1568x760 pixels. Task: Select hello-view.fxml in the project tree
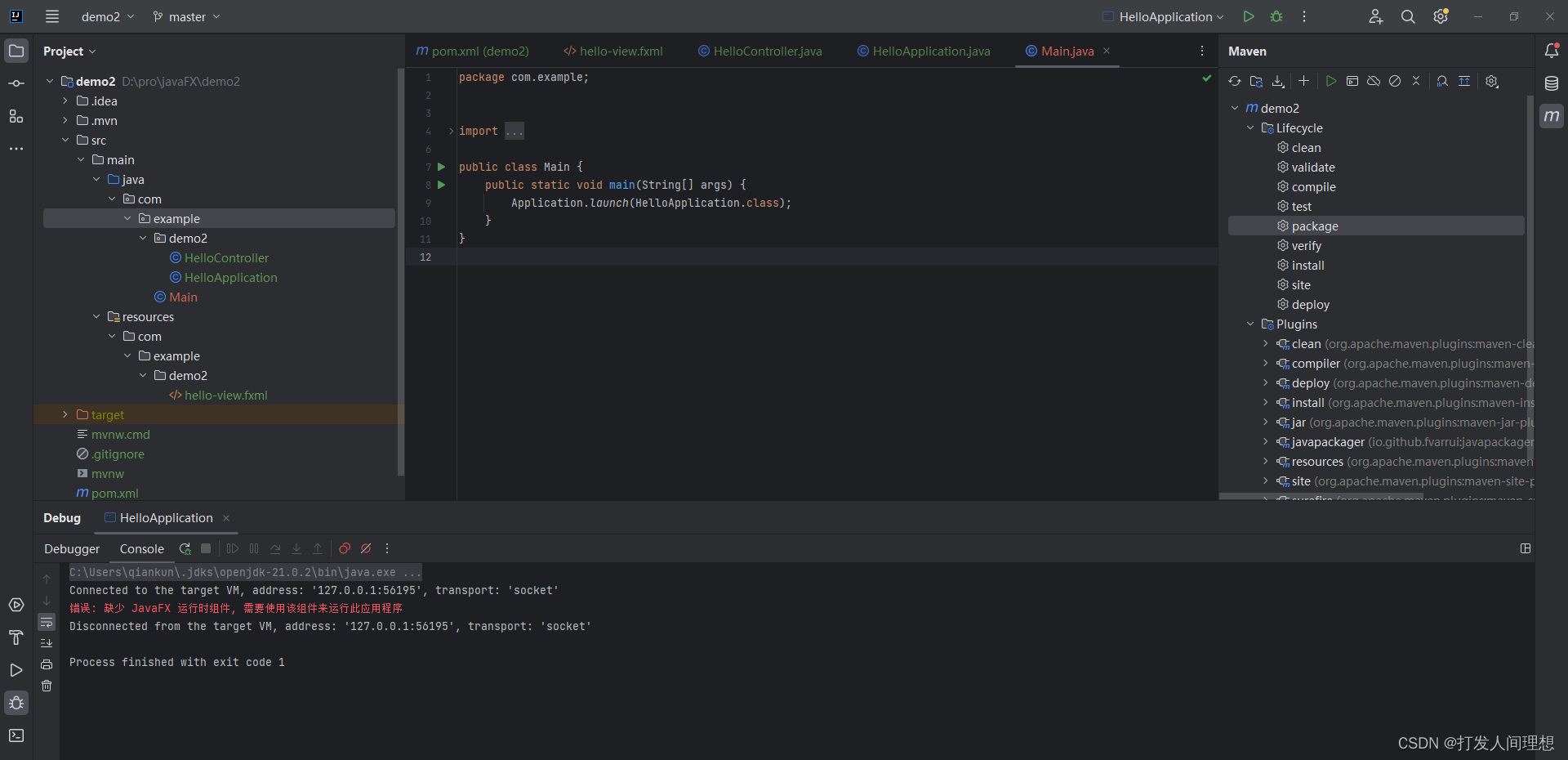tap(225, 395)
